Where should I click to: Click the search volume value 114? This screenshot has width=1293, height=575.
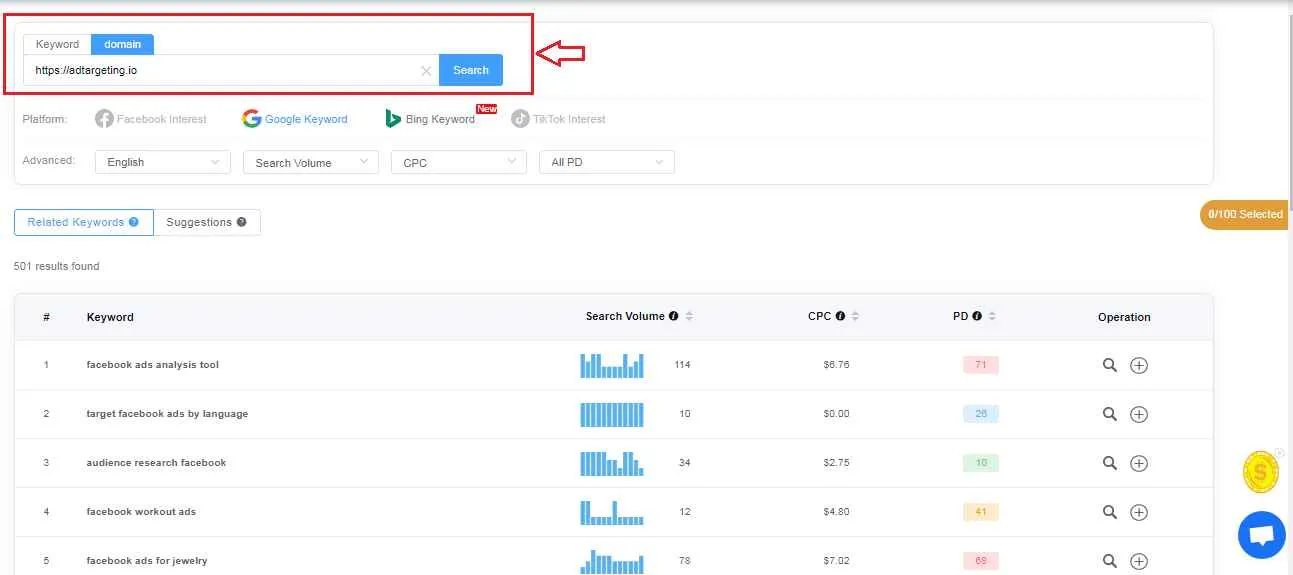682,365
